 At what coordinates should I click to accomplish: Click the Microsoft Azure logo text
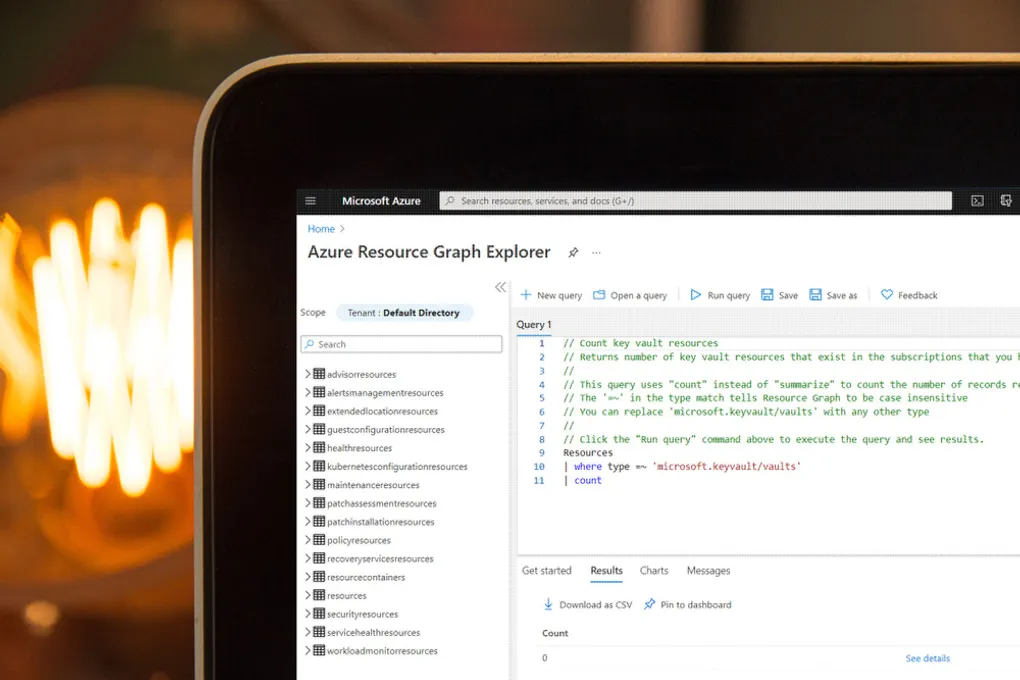(381, 201)
